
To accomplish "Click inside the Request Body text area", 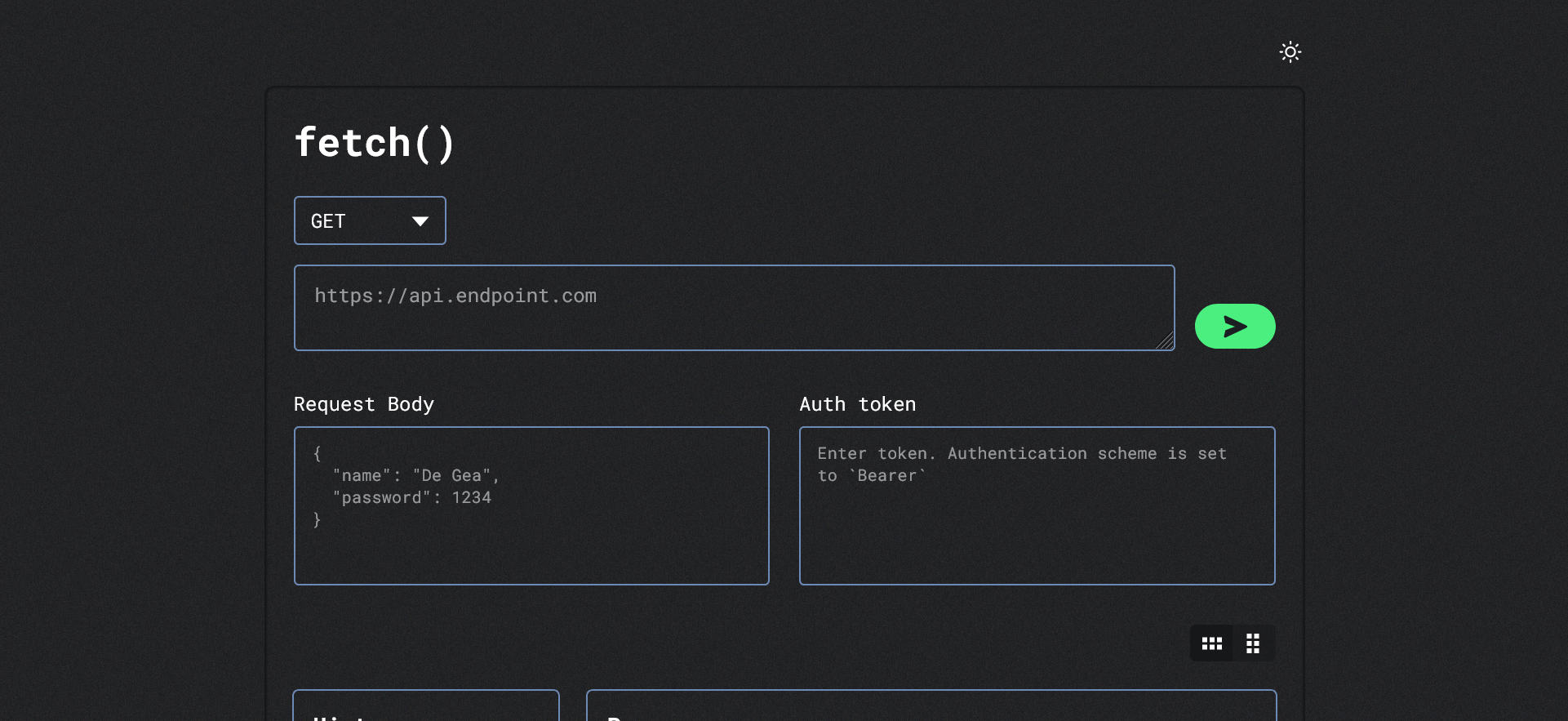I will pos(531,547).
